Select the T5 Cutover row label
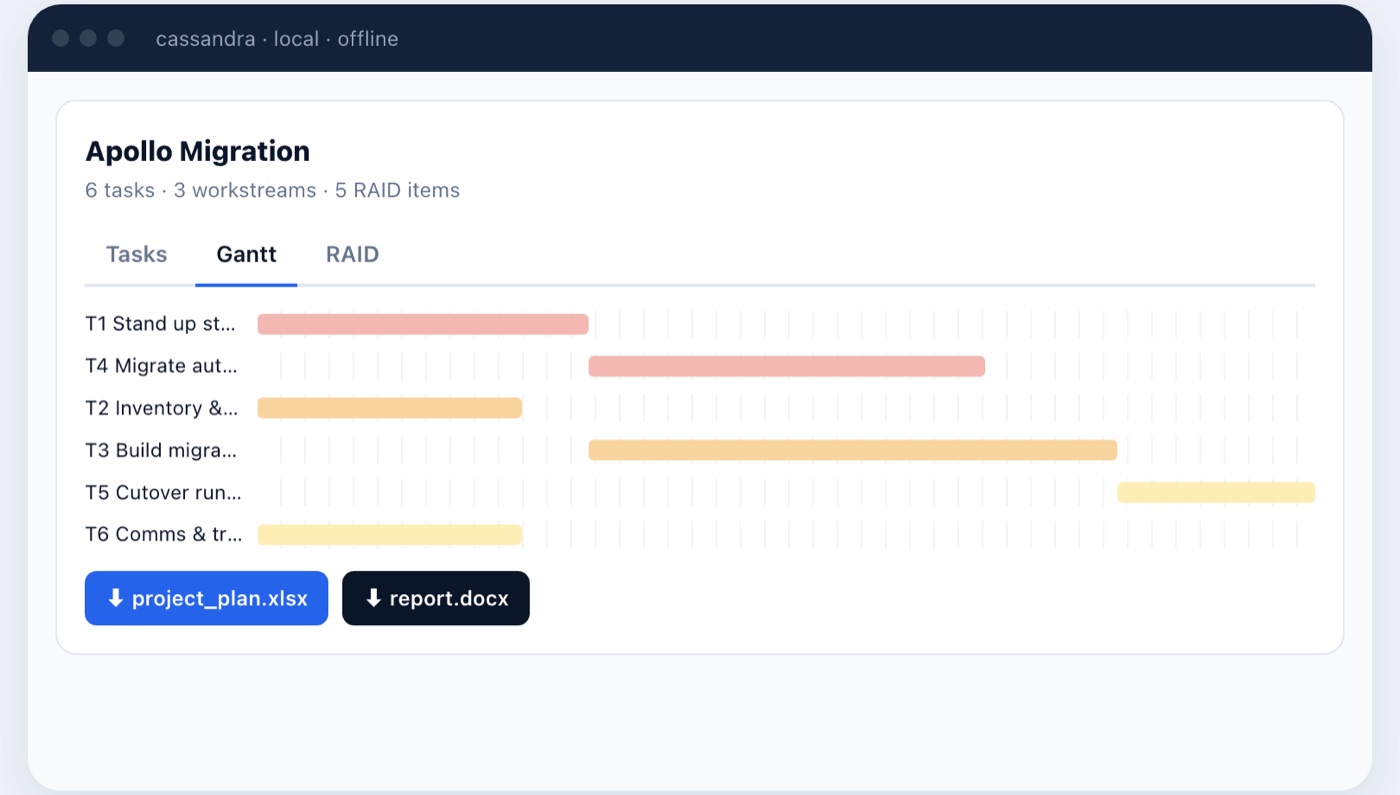The width and height of the screenshot is (1400, 795). 163,492
